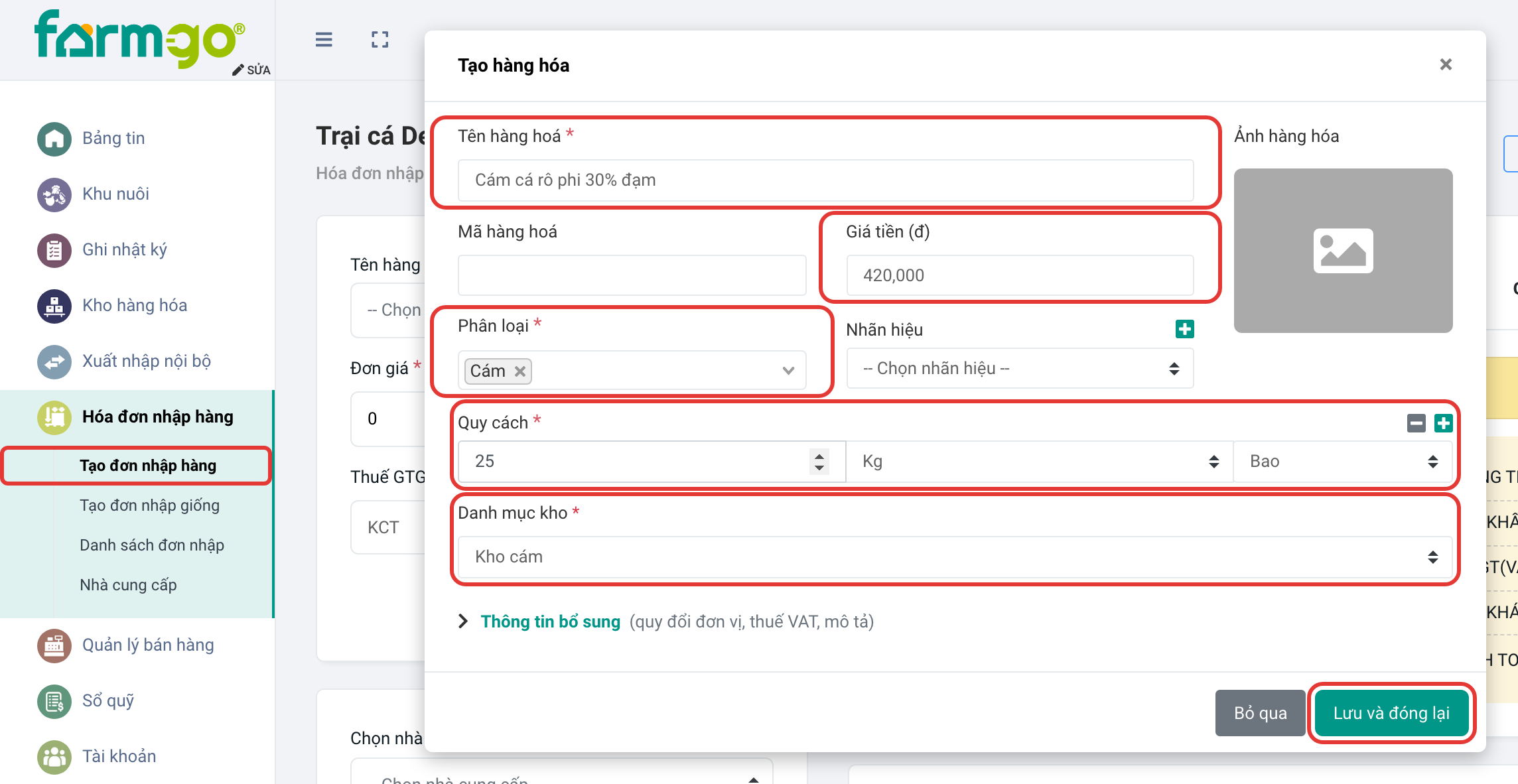The image size is (1518, 784).
Task: Remove the Cám tag from Phân loại
Action: [x=520, y=371]
